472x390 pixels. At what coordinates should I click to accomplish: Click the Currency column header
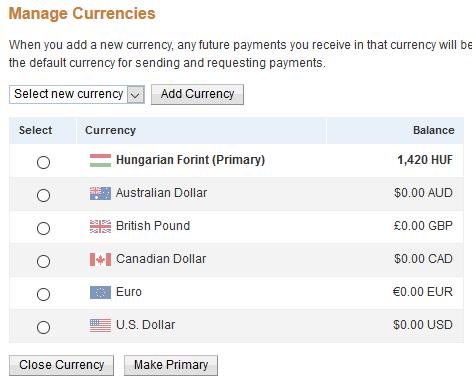point(110,130)
